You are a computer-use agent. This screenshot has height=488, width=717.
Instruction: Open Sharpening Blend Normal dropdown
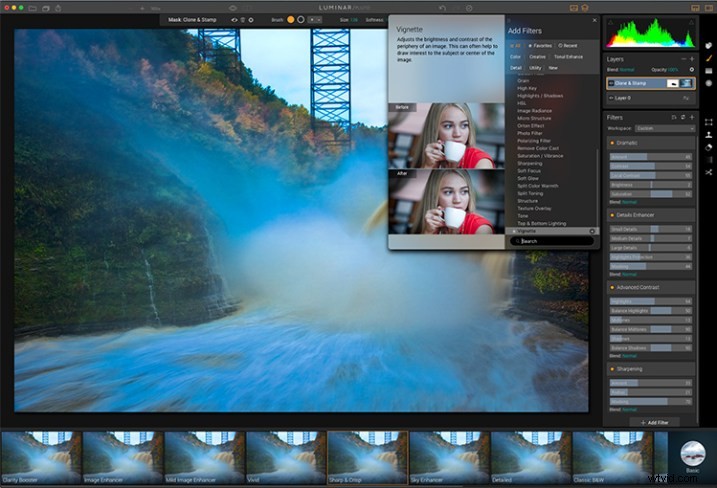coord(629,409)
